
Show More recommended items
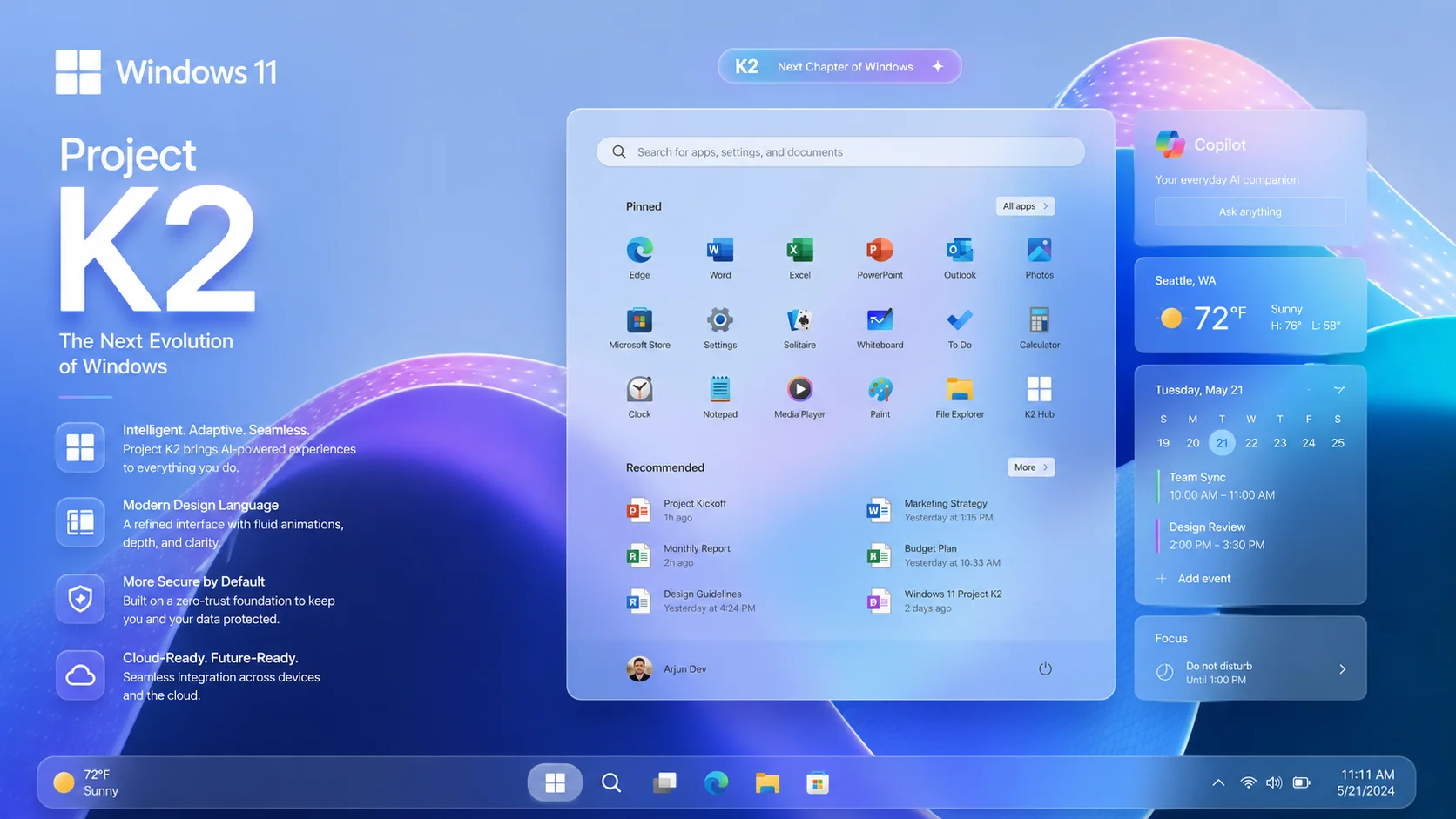[1031, 467]
